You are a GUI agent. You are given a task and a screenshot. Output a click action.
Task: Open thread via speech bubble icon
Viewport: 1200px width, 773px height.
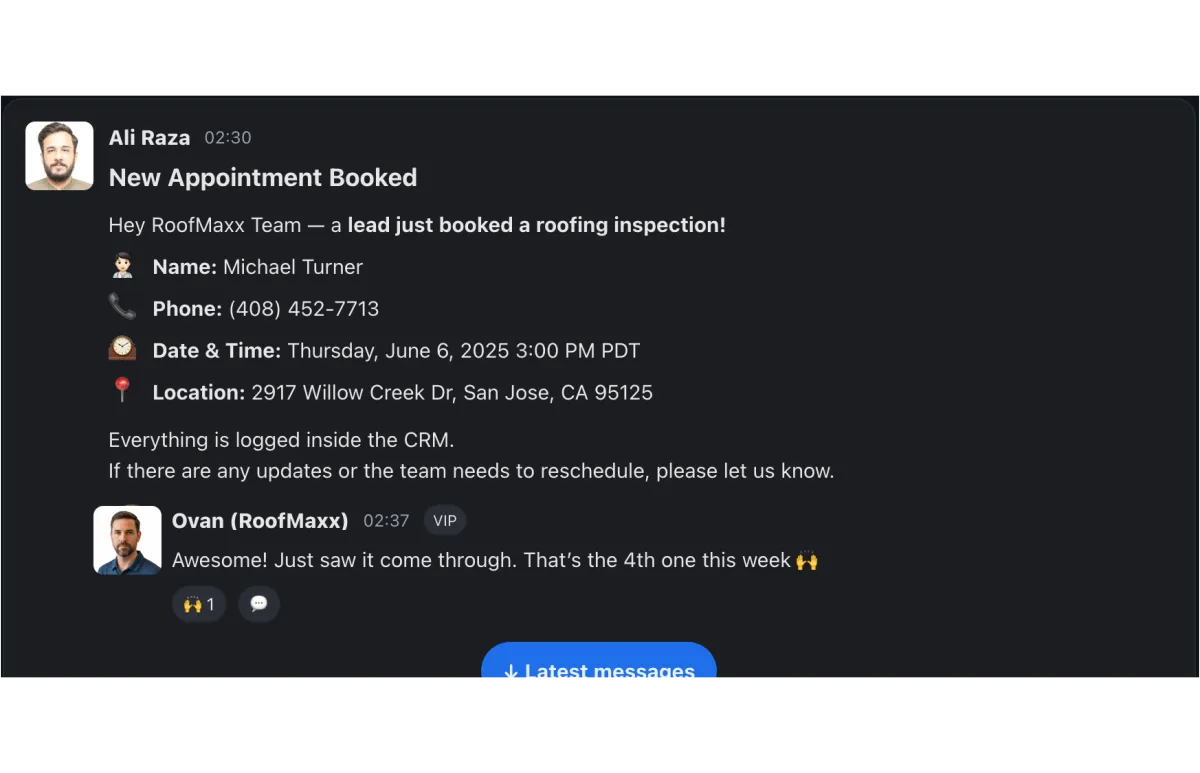[259, 604]
